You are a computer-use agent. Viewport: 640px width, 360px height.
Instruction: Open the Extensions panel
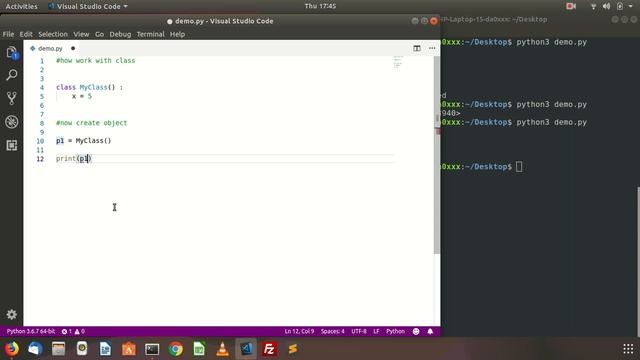coord(11,145)
